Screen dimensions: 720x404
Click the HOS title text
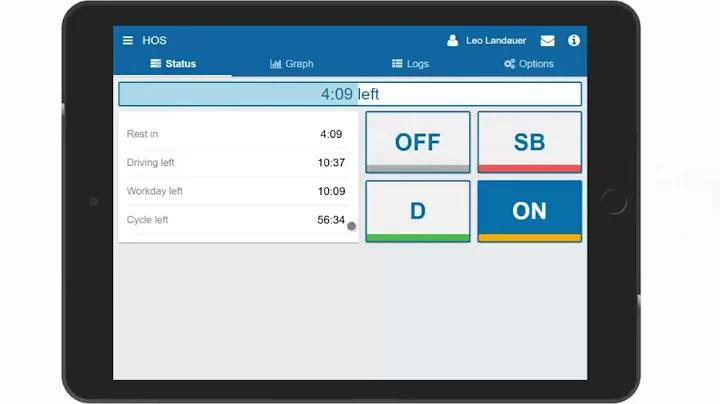(154, 40)
